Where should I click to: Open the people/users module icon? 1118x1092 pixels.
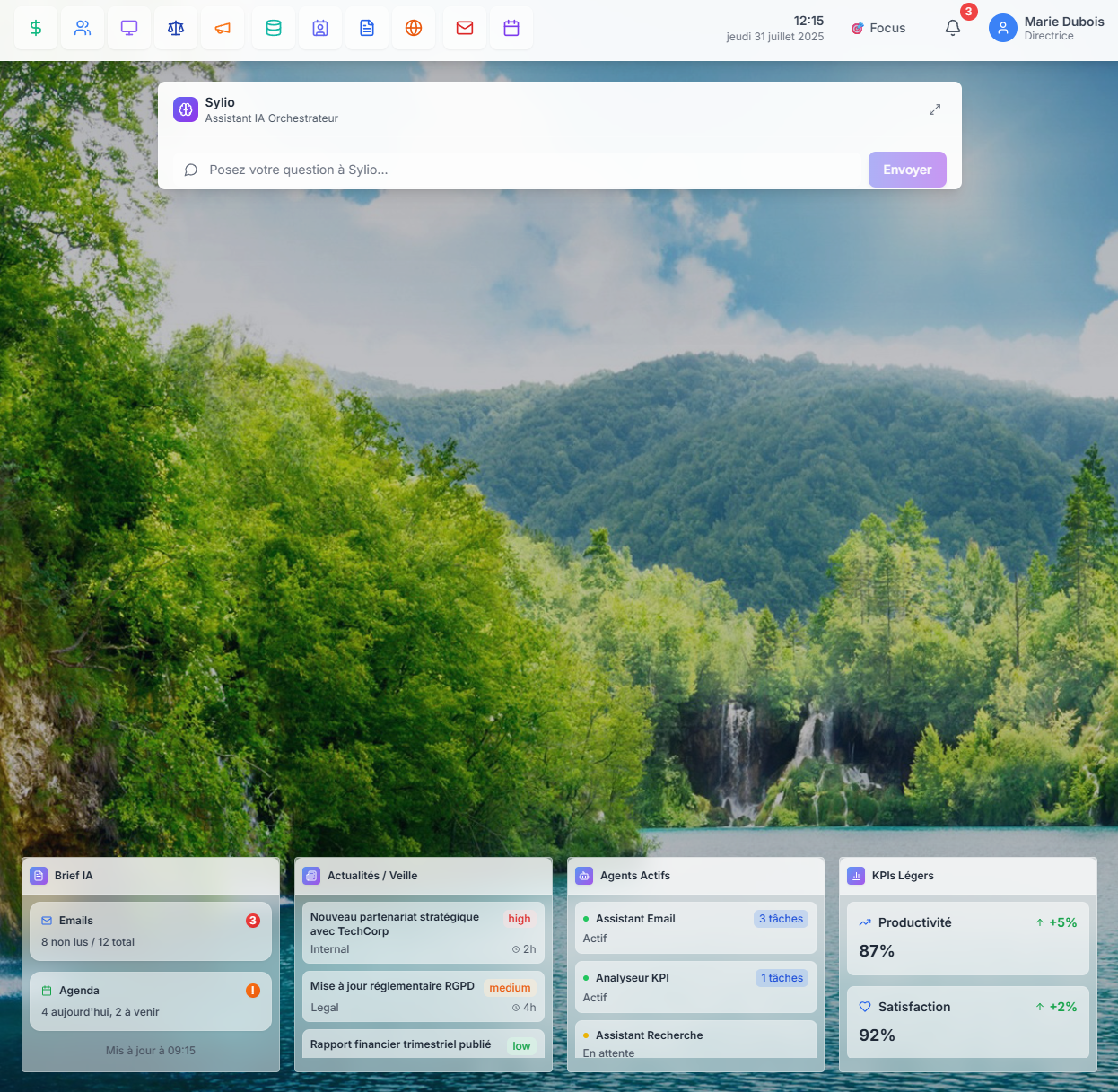tap(83, 28)
